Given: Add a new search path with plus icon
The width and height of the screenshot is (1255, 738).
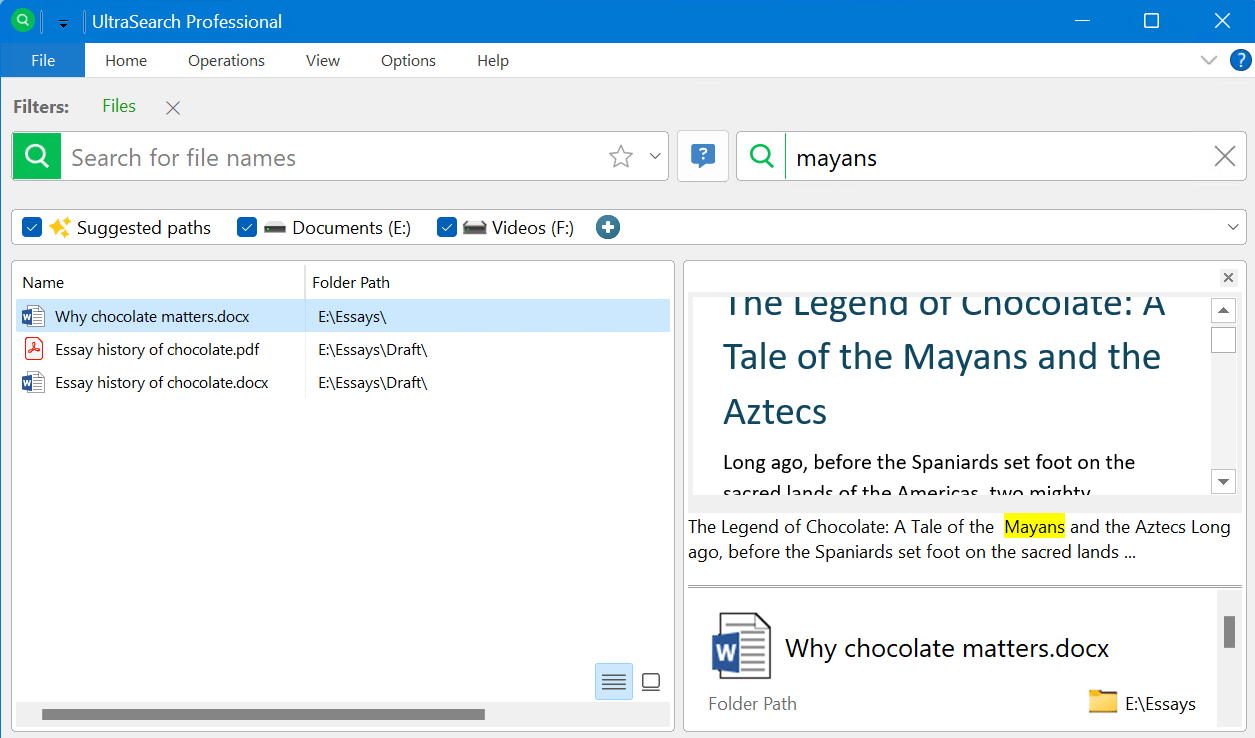Looking at the screenshot, I should click(x=608, y=227).
